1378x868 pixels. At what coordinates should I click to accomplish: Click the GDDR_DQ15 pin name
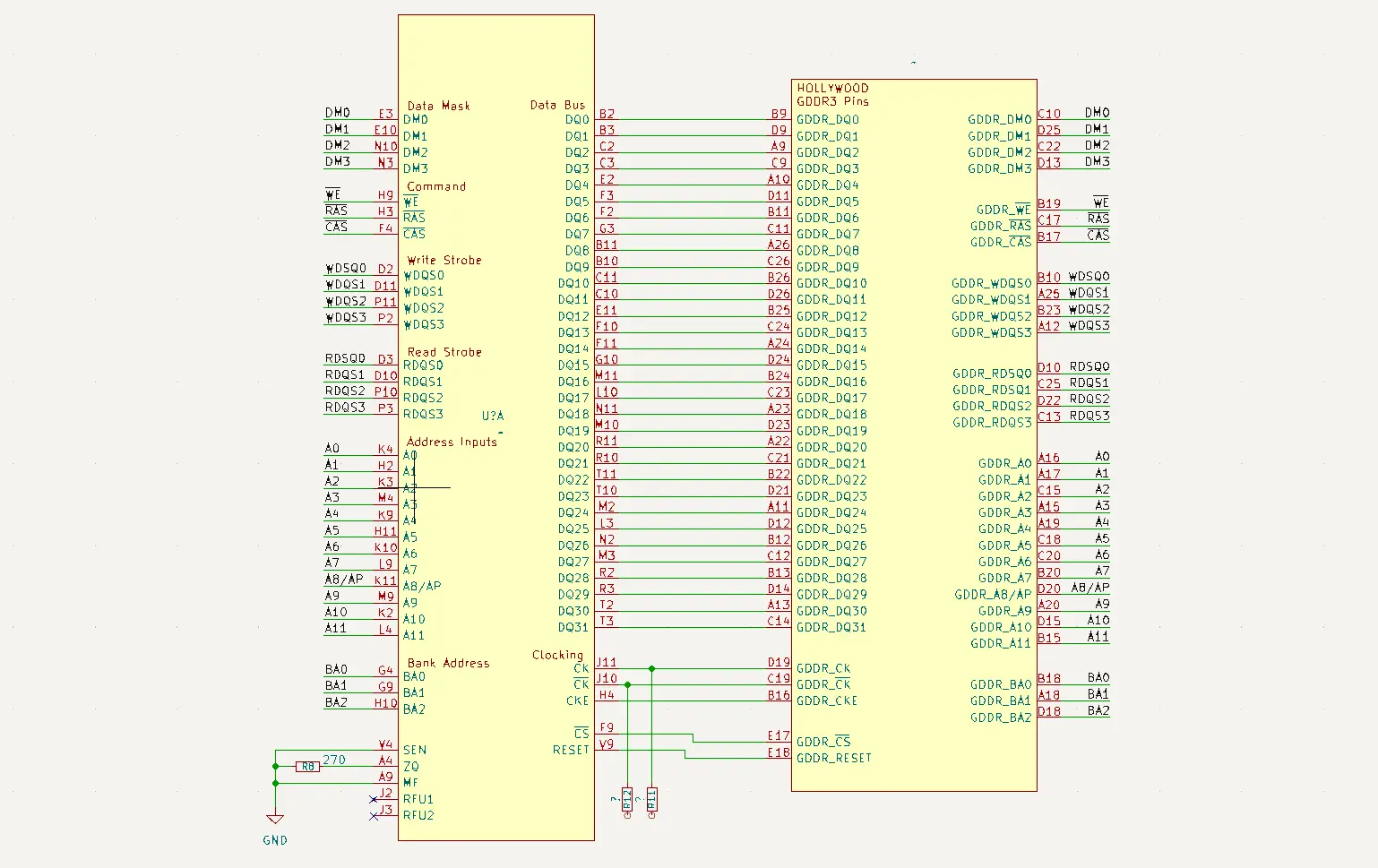831,365
